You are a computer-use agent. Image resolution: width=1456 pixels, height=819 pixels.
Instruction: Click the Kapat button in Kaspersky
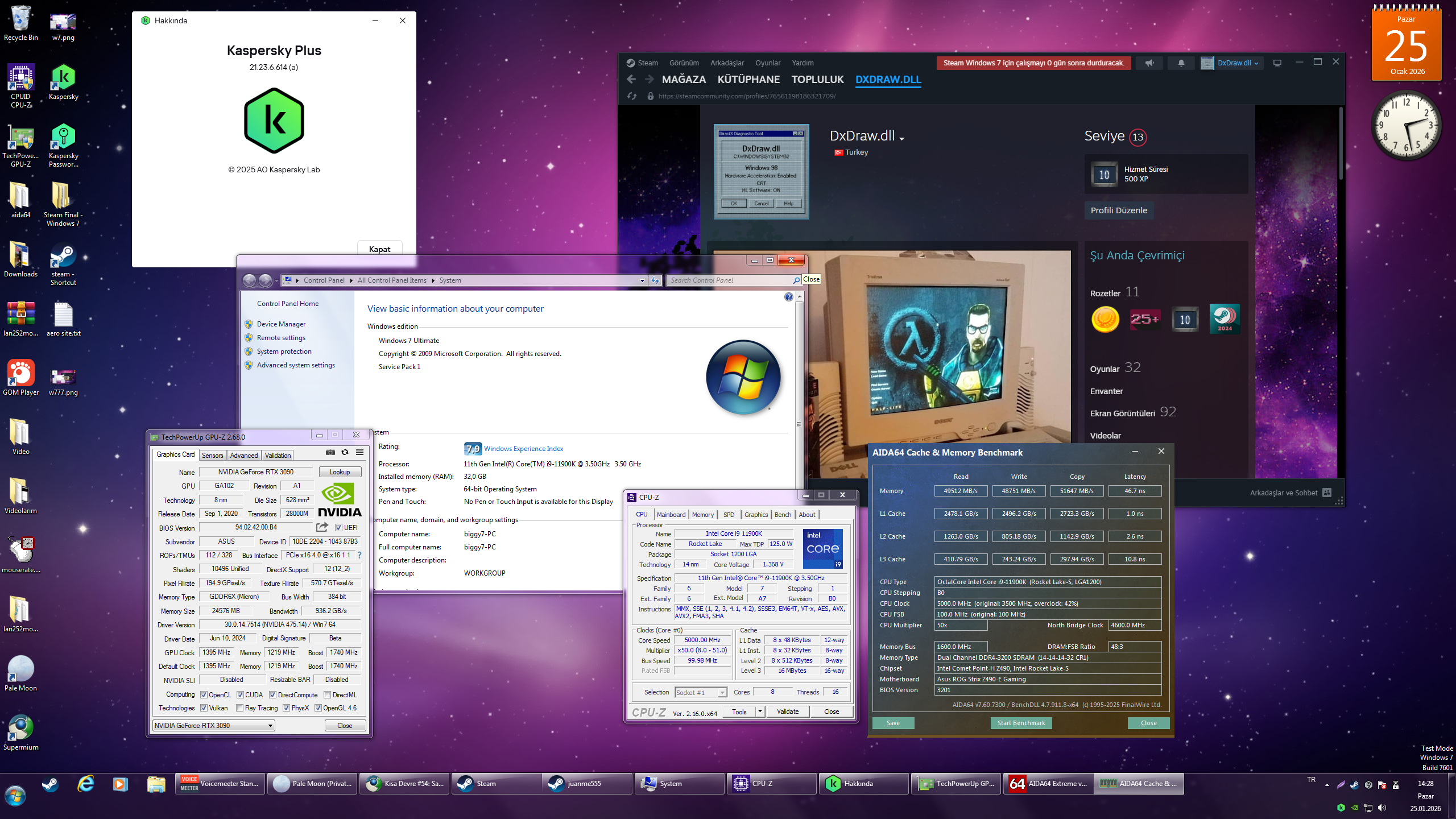coord(380,249)
